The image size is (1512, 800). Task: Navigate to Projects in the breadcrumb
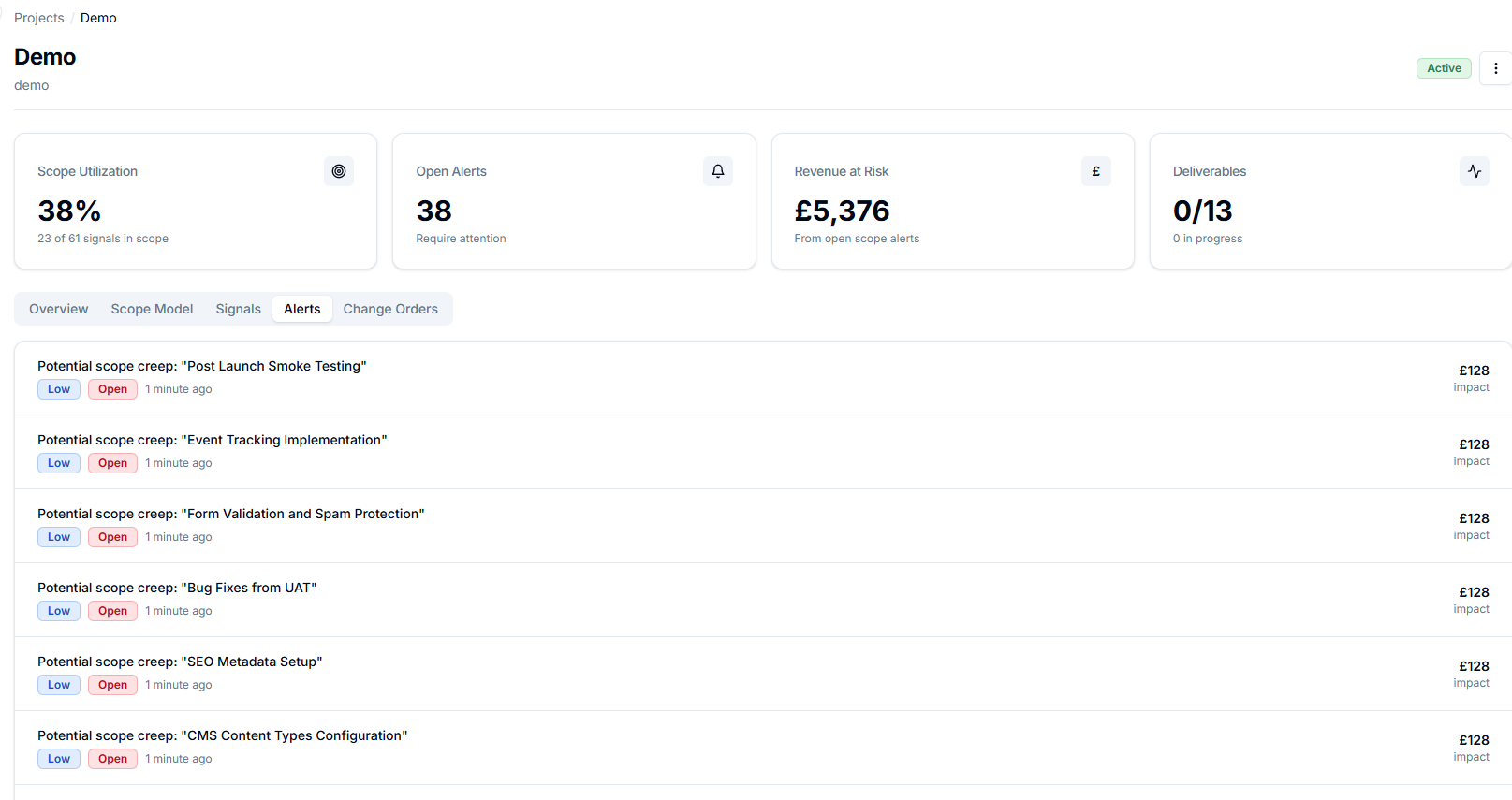click(39, 18)
